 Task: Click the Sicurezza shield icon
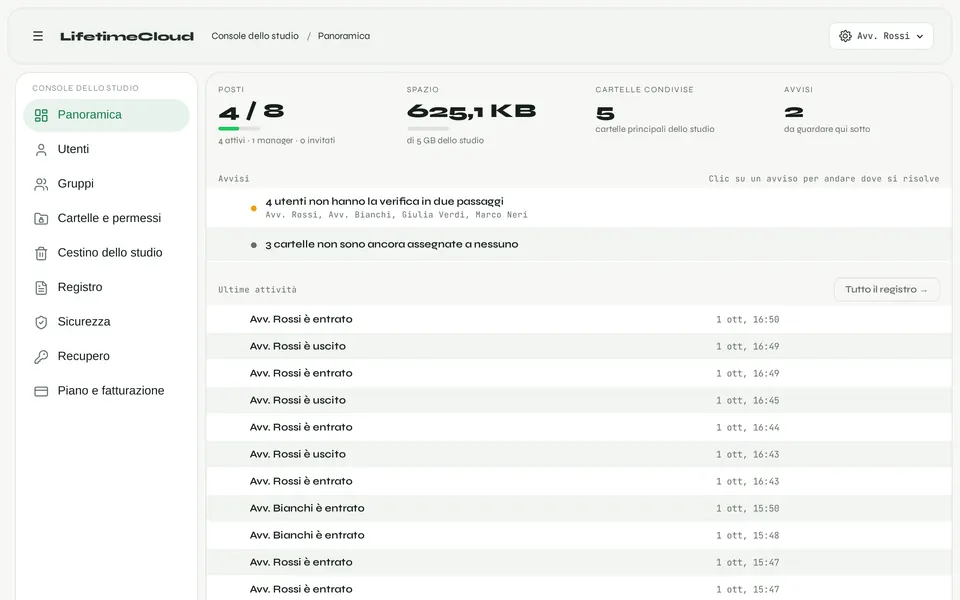[41, 322]
